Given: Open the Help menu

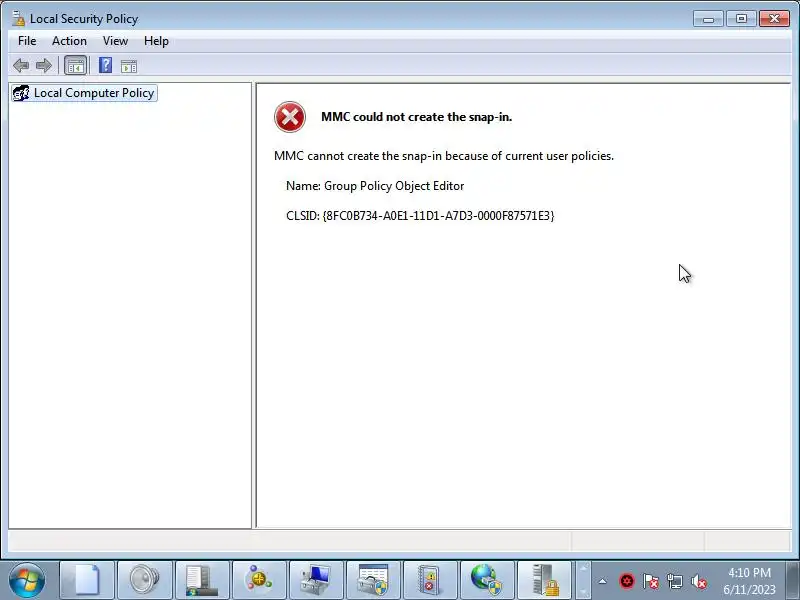Looking at the screenshot, I should [156, 41].
